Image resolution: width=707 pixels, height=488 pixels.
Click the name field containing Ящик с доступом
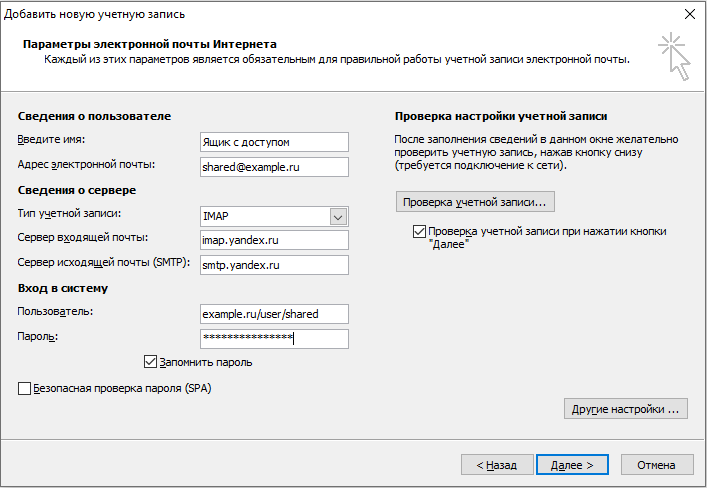click(x=273, y=142)
